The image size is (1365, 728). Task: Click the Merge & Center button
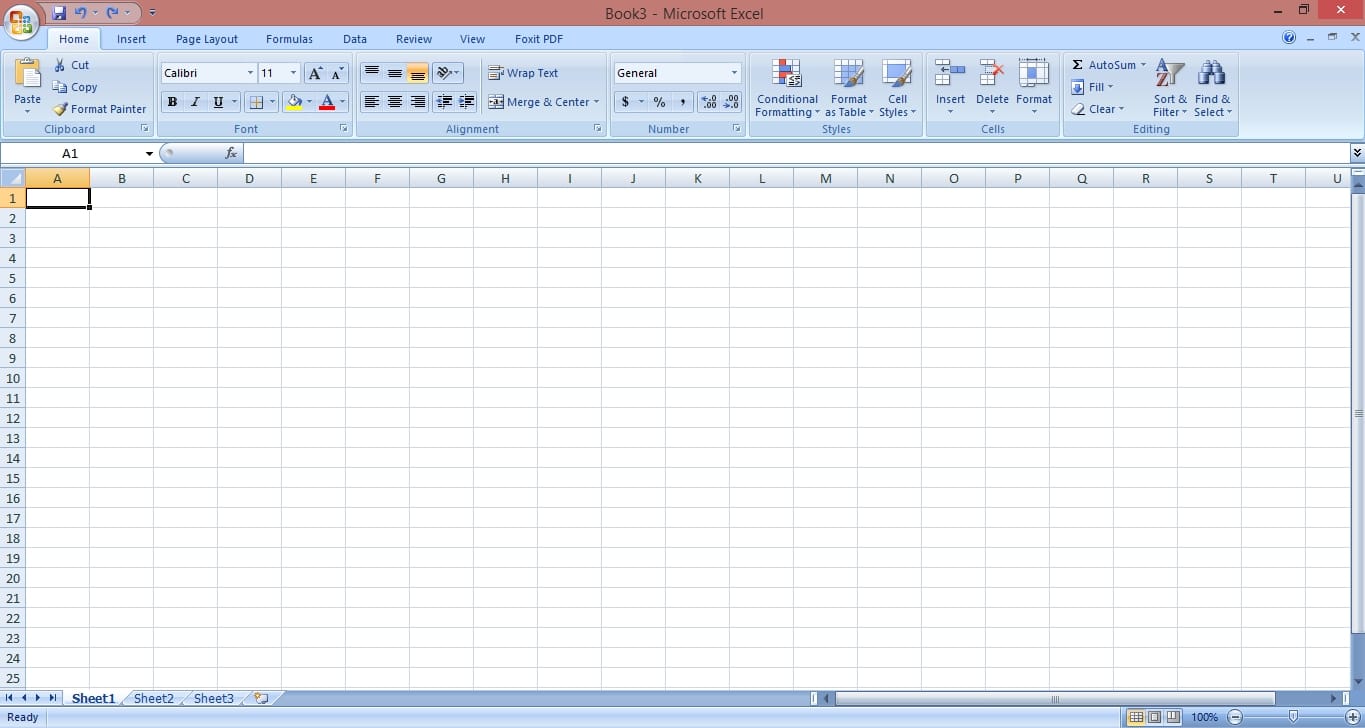pyautogui.click(x=538, y=102)
